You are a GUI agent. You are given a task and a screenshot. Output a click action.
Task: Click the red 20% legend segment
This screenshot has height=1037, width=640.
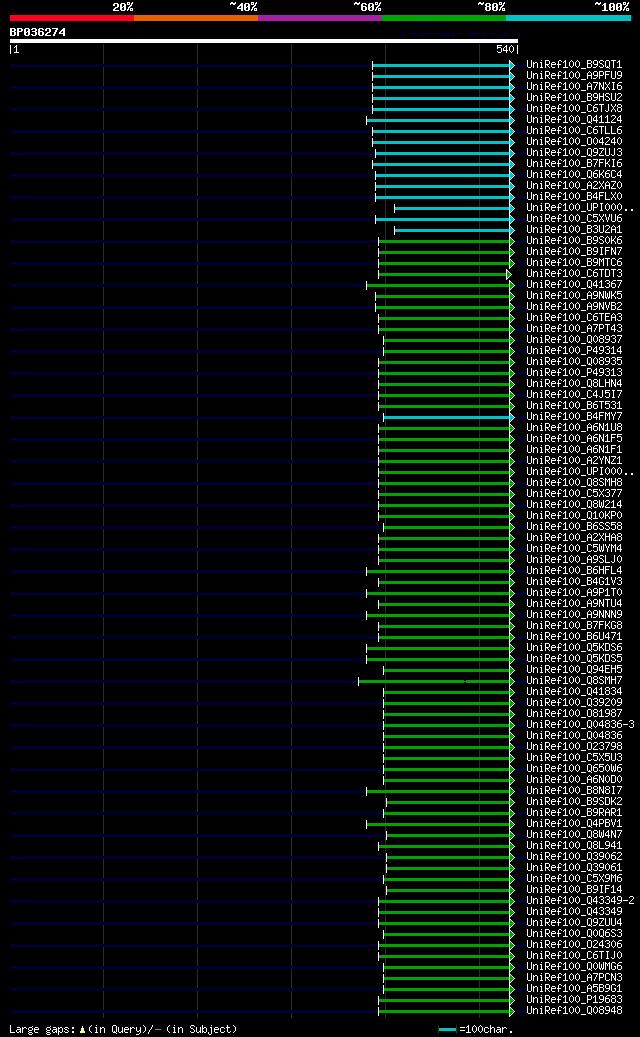tap(72, 18)
